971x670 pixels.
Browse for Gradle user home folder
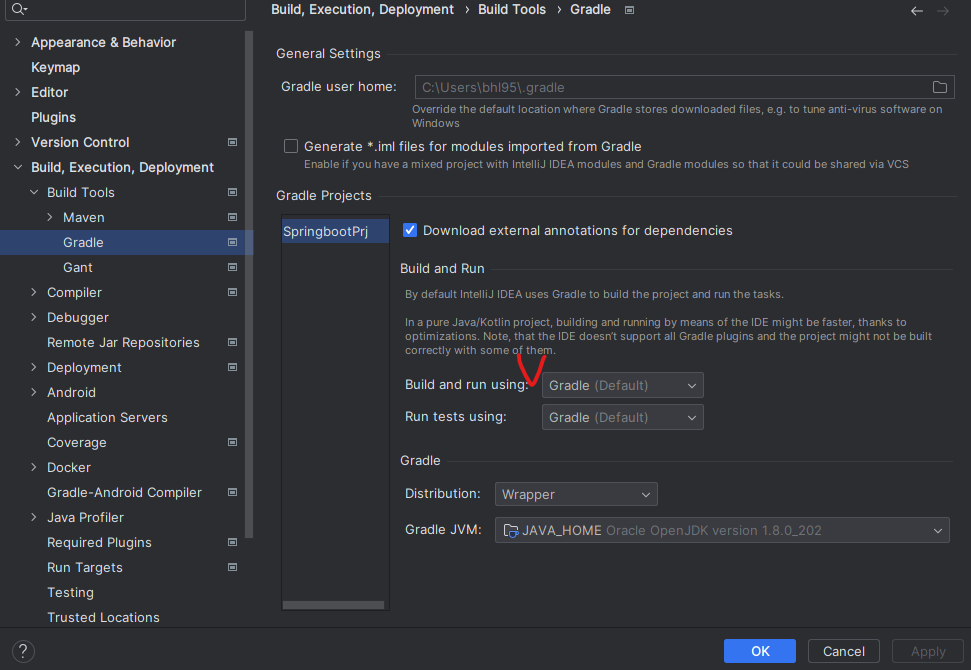pyautogui.click(x=939, y=87)
